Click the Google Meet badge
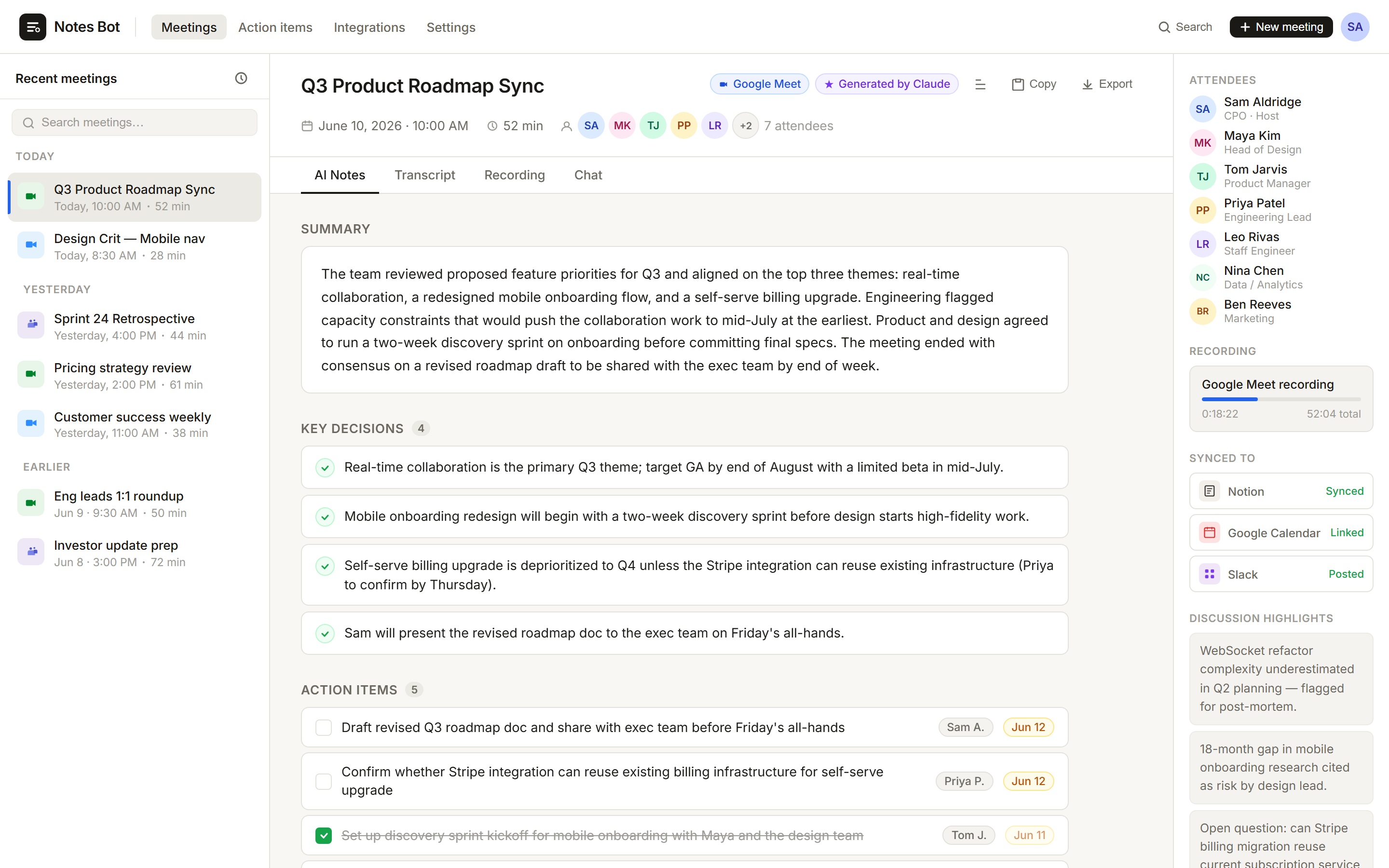1389x868 pixels. point(759,84)
